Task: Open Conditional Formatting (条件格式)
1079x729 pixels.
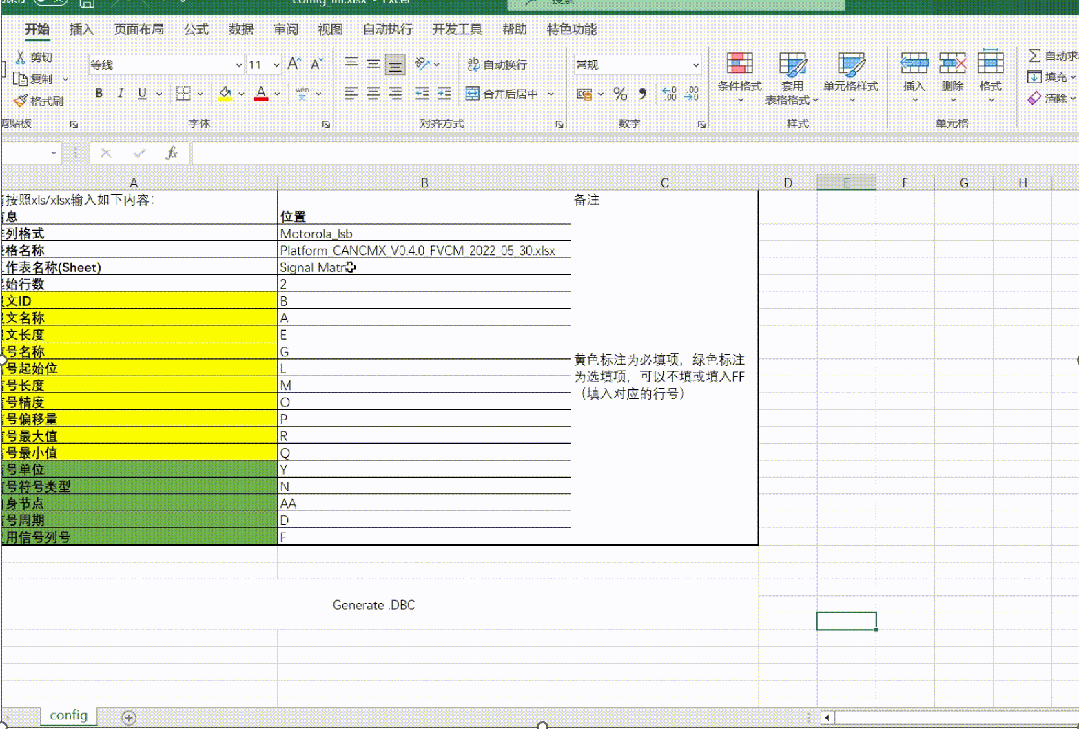Action: (740, 78)
